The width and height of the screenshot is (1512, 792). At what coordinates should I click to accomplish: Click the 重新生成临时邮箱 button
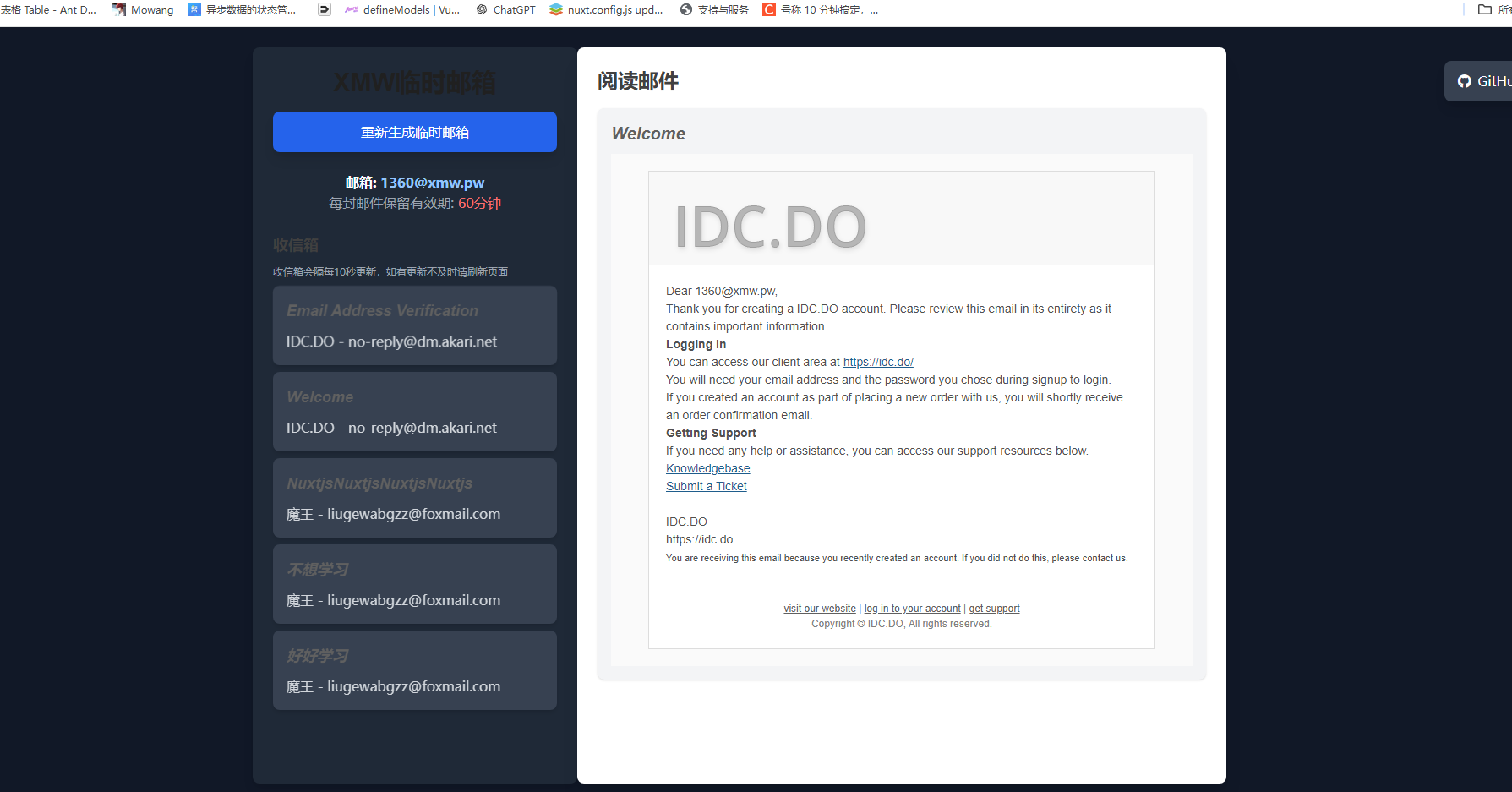click(x=415, y=132)
